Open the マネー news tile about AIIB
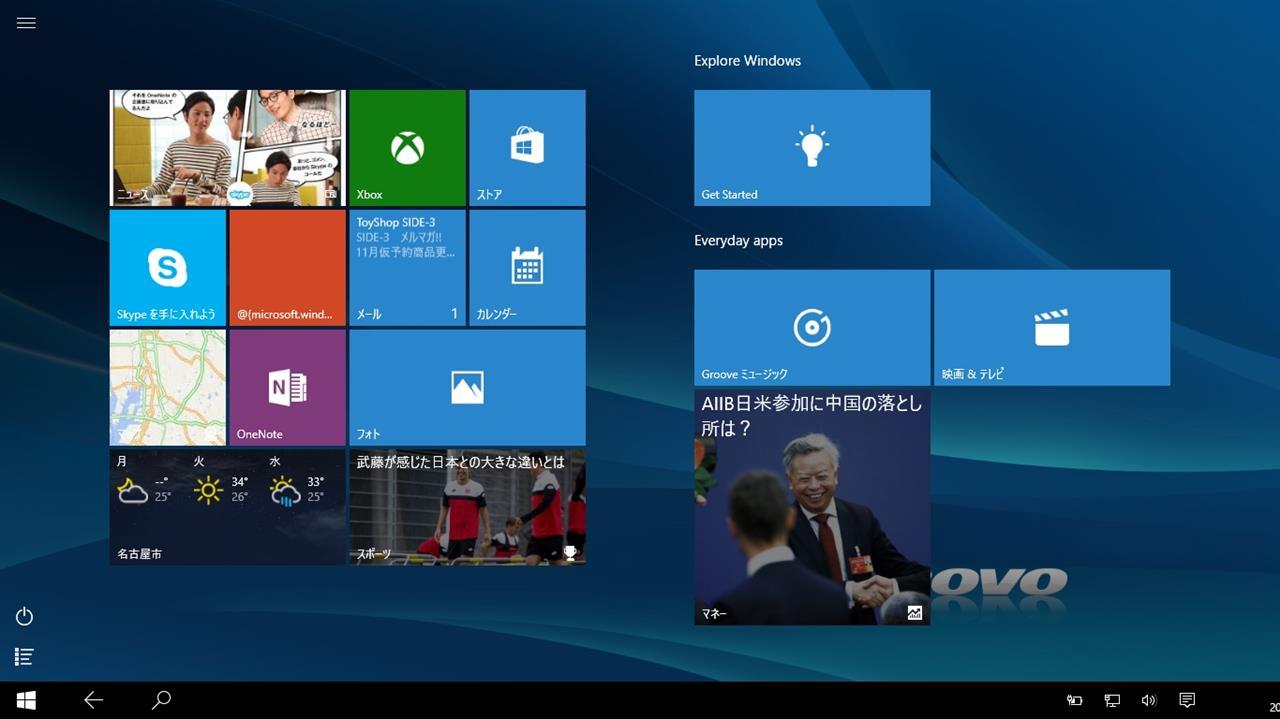The image size is (1280, 719). (x=812, y=508)
